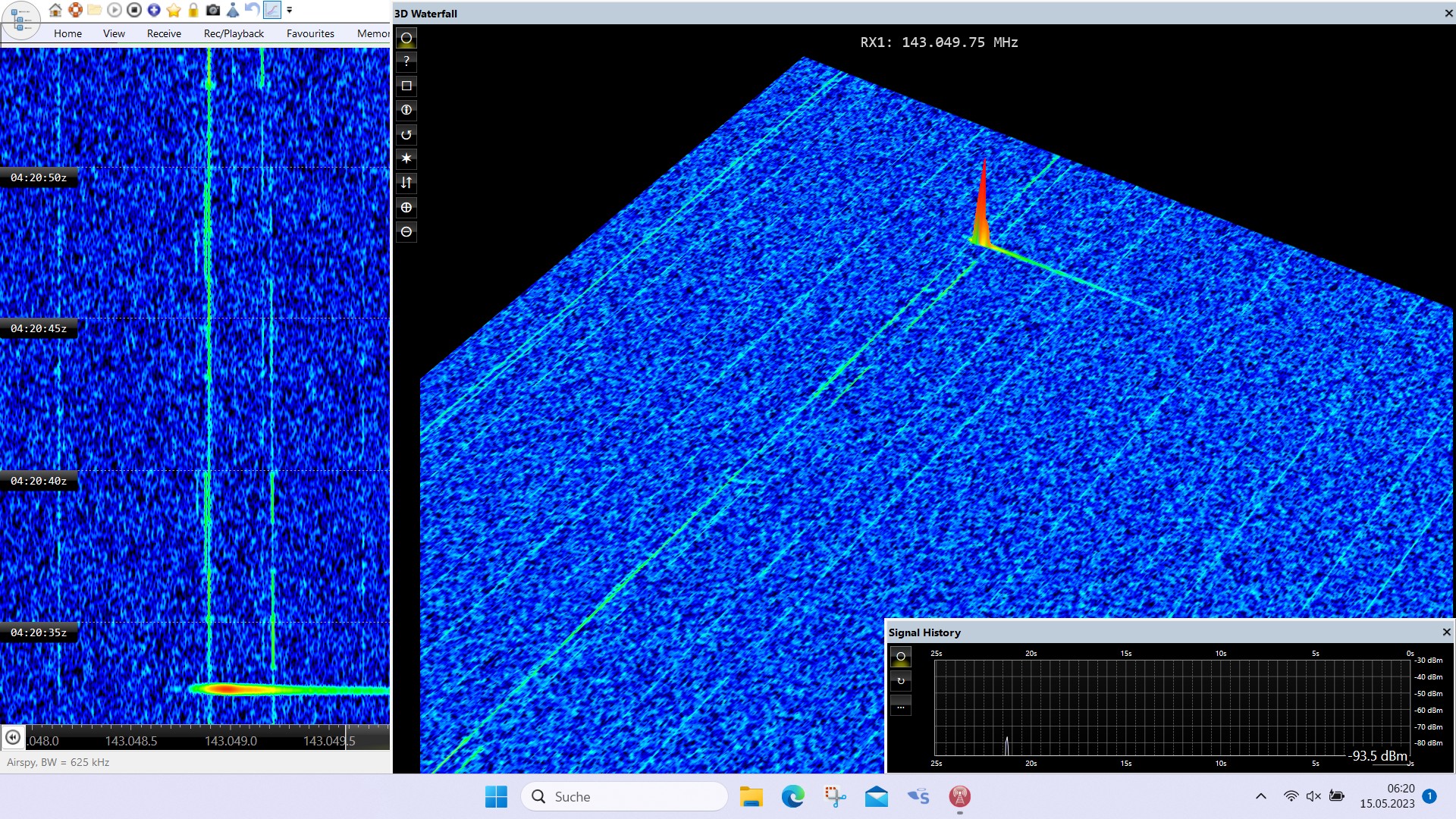Zoom in with the circled plus button
Image resolution: width=1456 pixels, height=819 pixels.
click(406, 207)
